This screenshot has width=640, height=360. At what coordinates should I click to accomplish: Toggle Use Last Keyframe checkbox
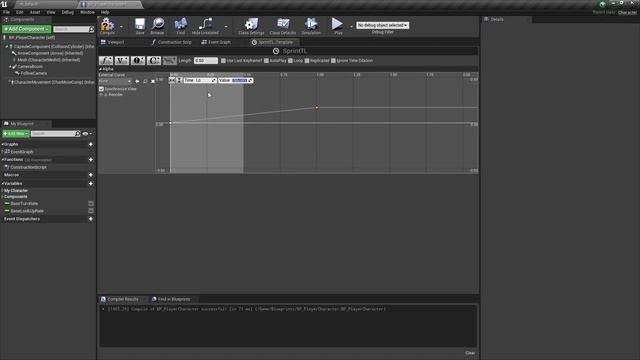(x=223, y=60)
